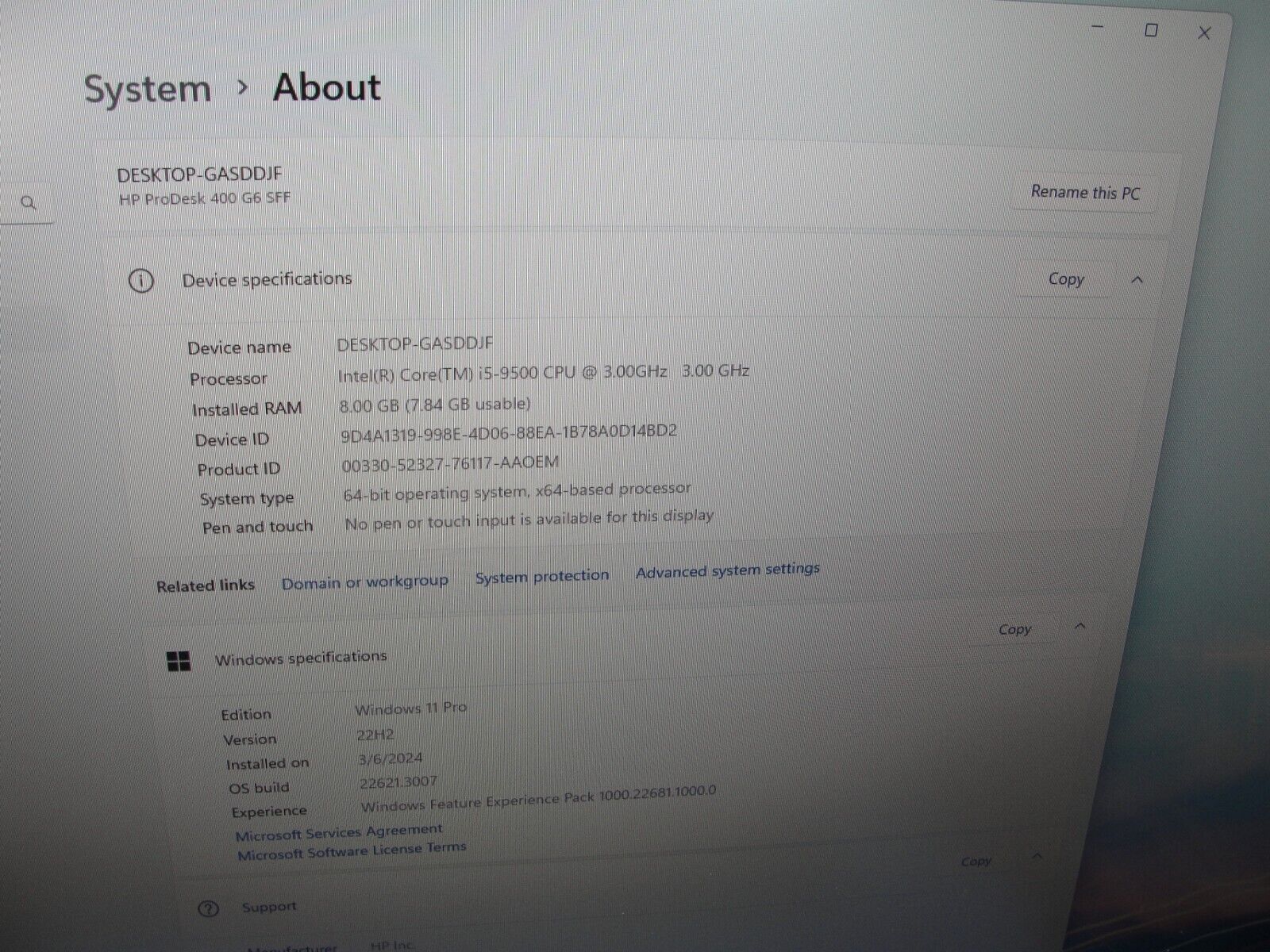Screen dimensions: 1270x952
Task: Click the About breadcrumb title
Action: point(327,87)
